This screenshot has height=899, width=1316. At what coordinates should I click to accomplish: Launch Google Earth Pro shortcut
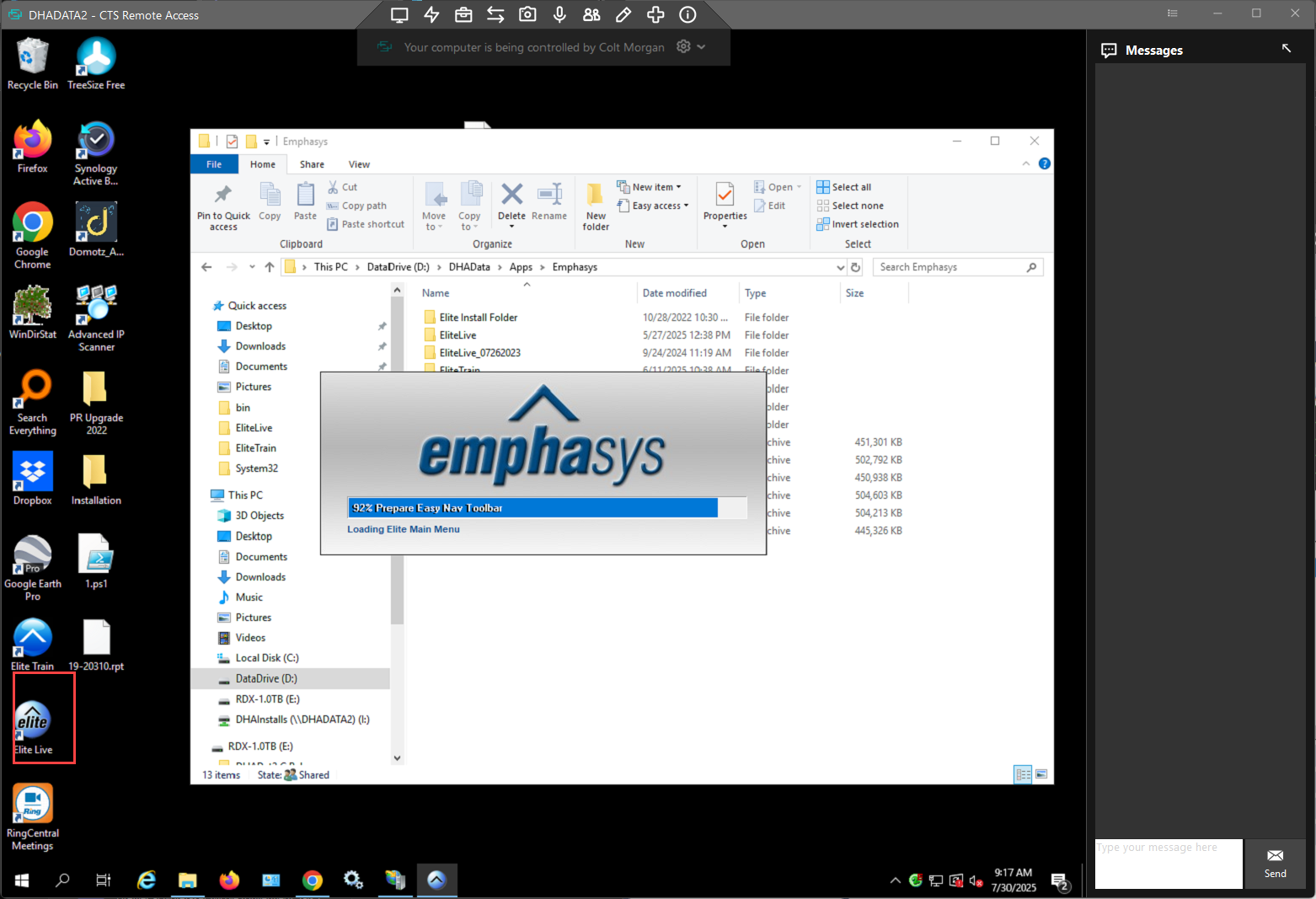coord(32,569)
